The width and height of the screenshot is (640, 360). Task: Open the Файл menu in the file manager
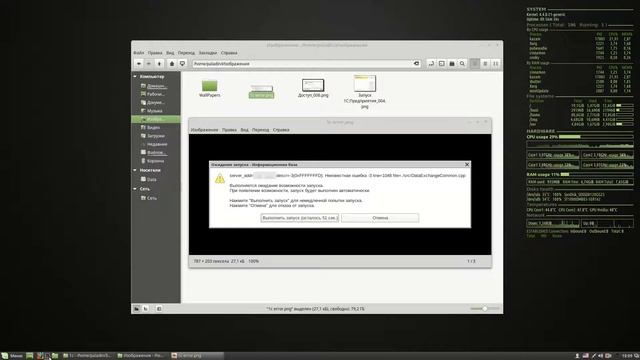[138, 53]
